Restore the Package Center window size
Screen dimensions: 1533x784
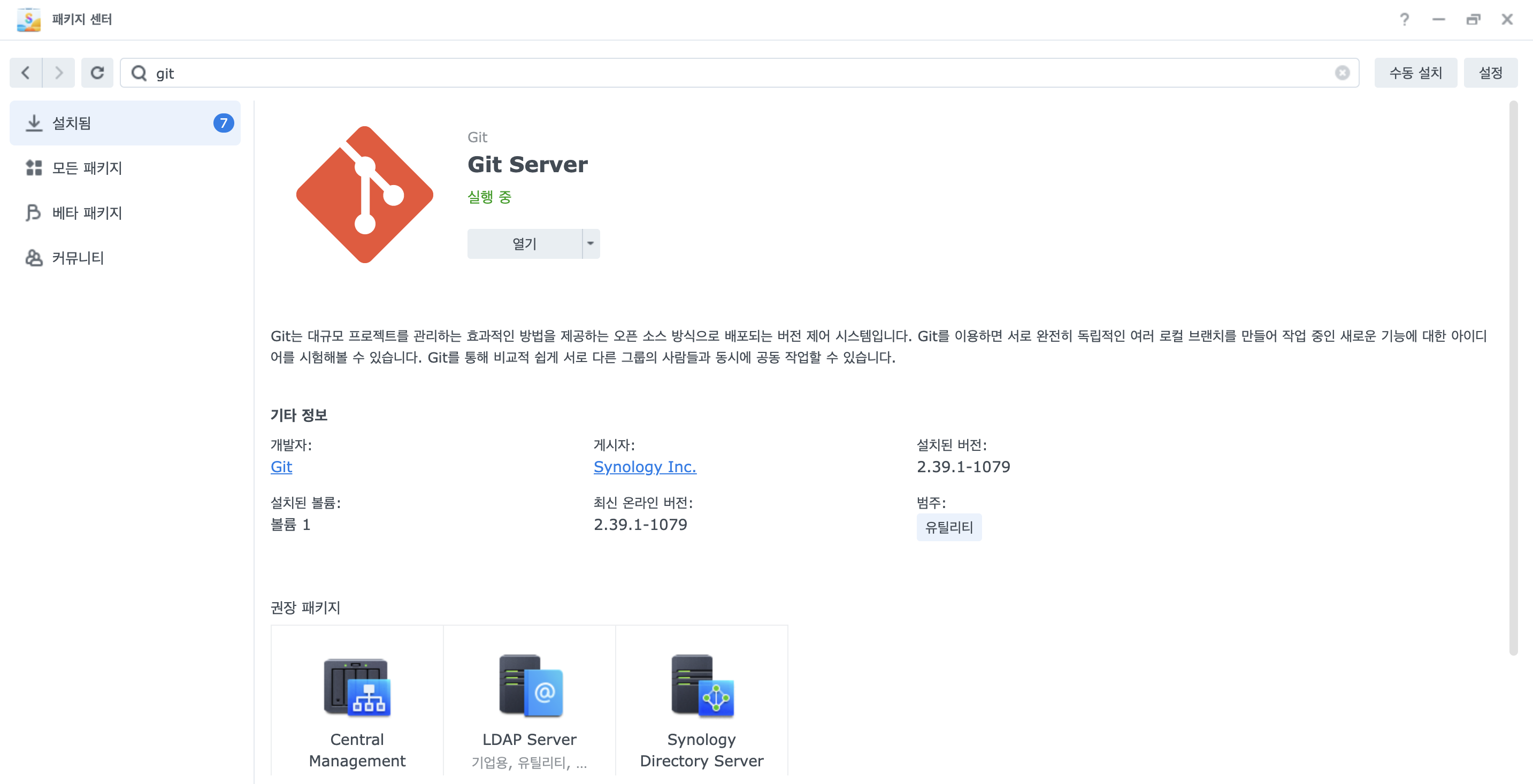[1473, 20]
